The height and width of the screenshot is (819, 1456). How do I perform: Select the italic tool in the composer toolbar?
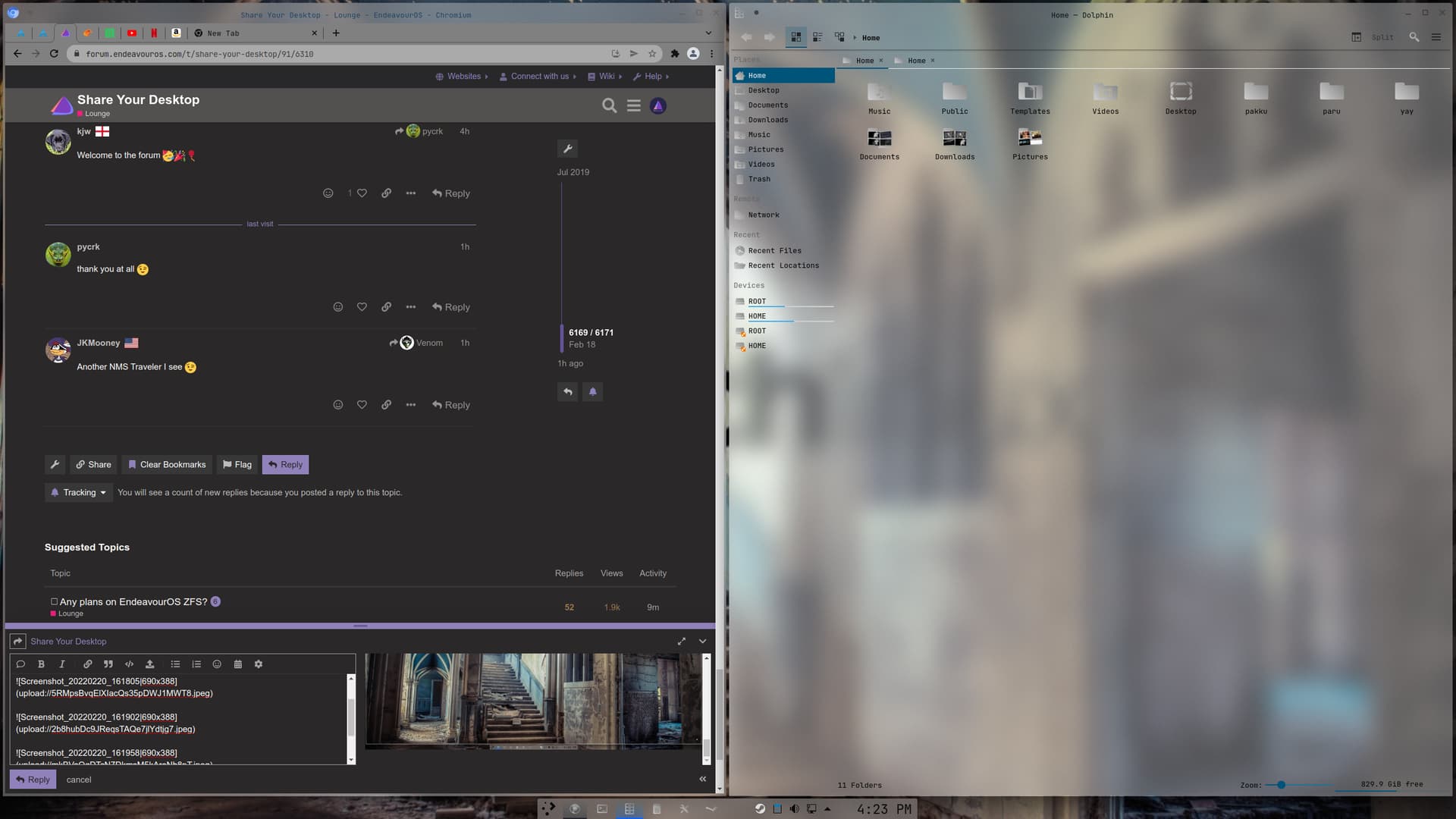click(61, 664)
